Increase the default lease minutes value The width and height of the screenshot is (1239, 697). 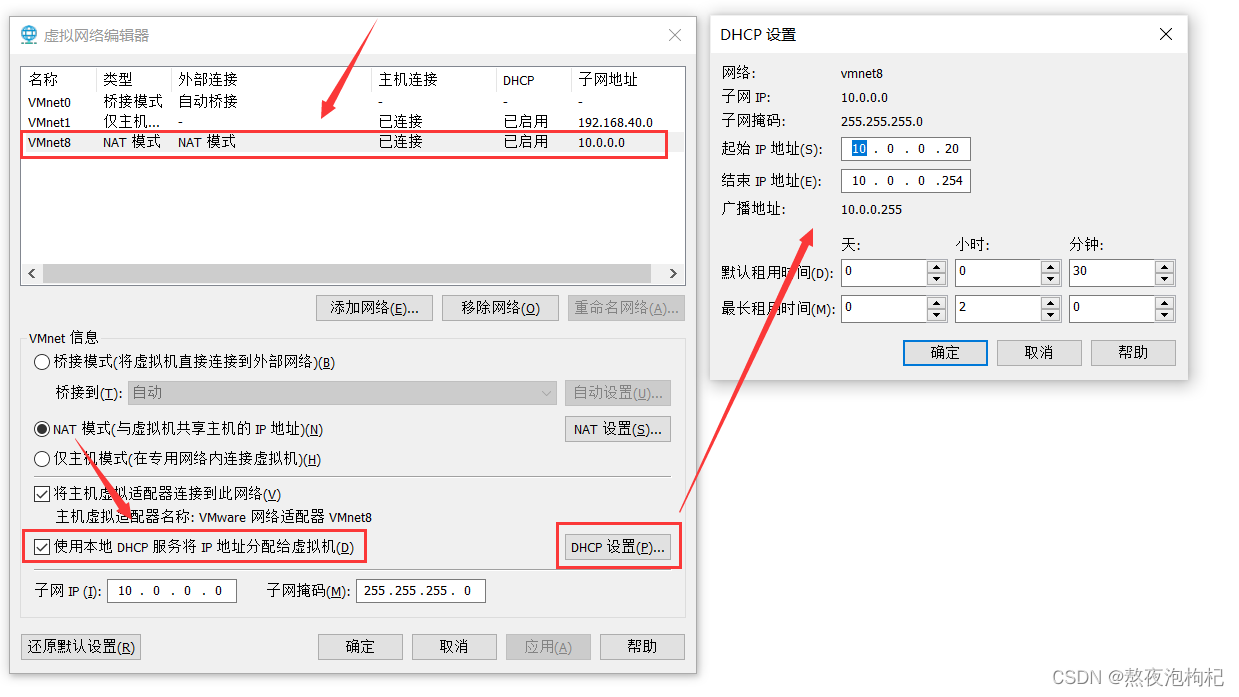(x=1164, y=266)
